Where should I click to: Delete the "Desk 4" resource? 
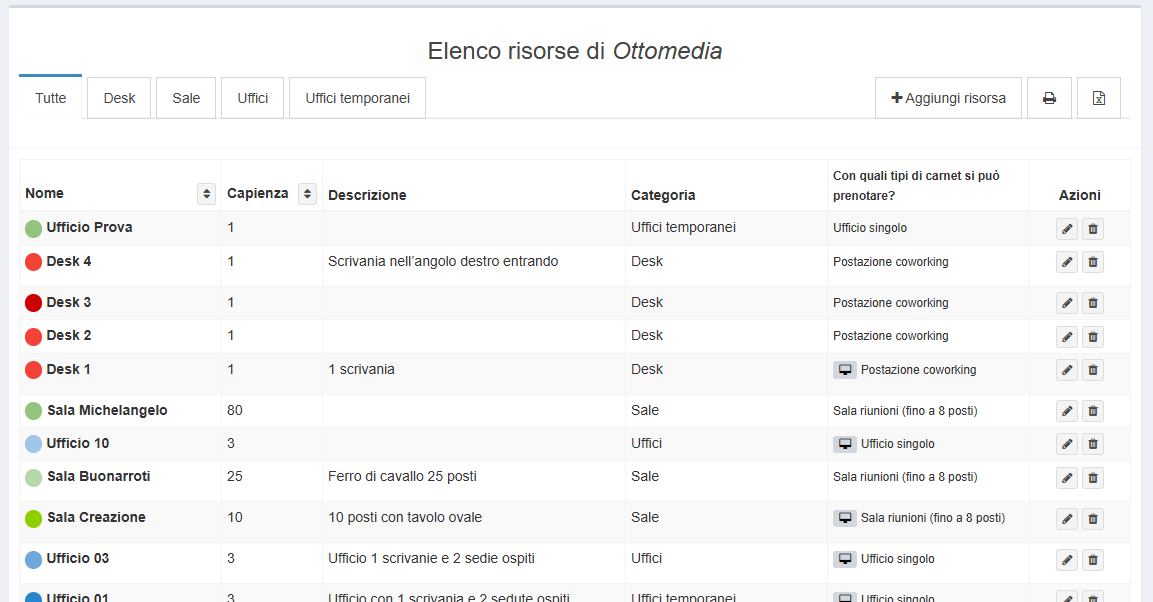(x=1093, y=261)
